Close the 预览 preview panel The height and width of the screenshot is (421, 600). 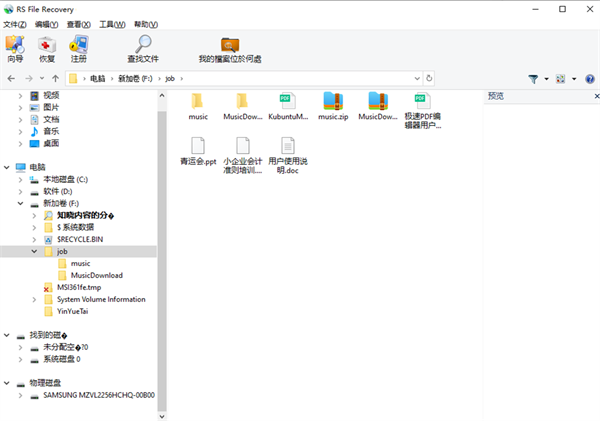596,96
